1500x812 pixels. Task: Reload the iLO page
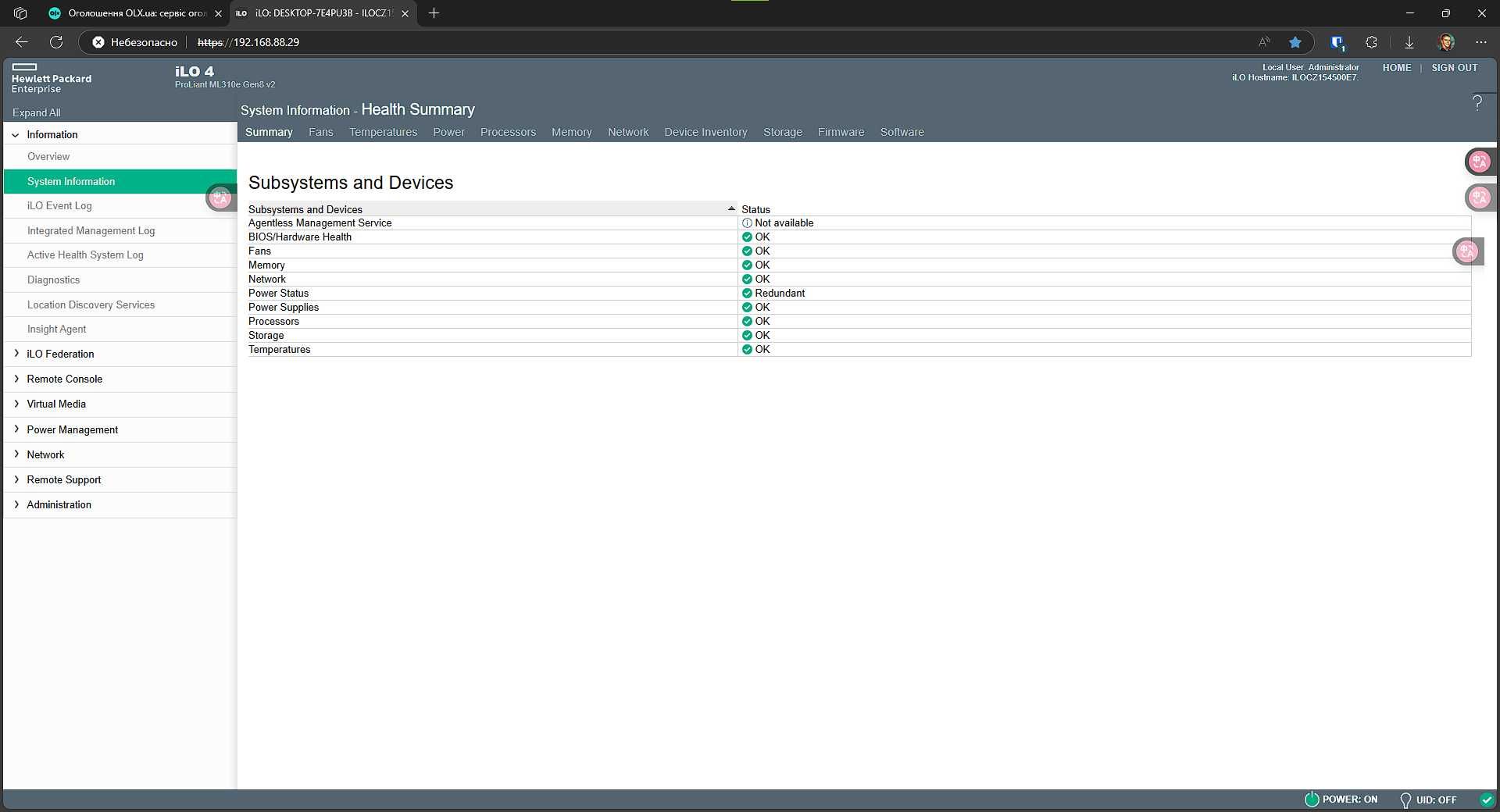click(56, 42)
